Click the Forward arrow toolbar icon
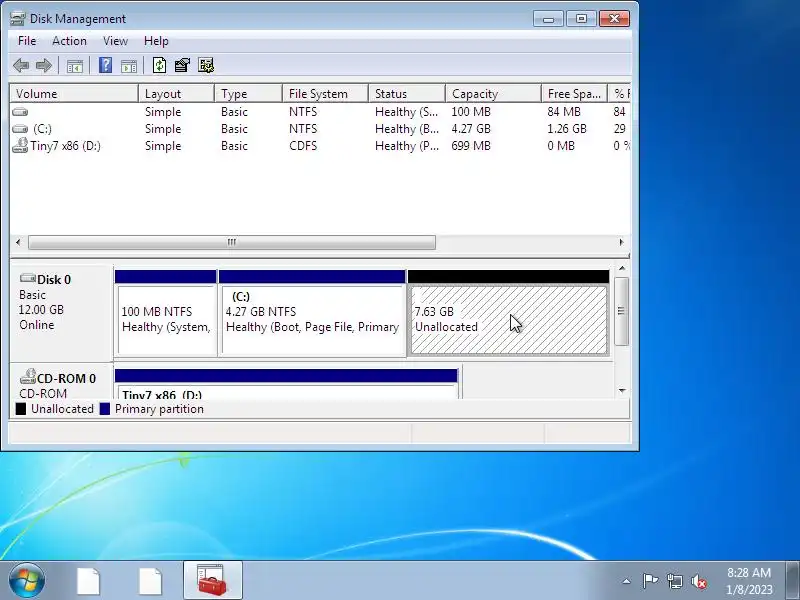This screenshot has width=800, height=600. tap(44, 65)
